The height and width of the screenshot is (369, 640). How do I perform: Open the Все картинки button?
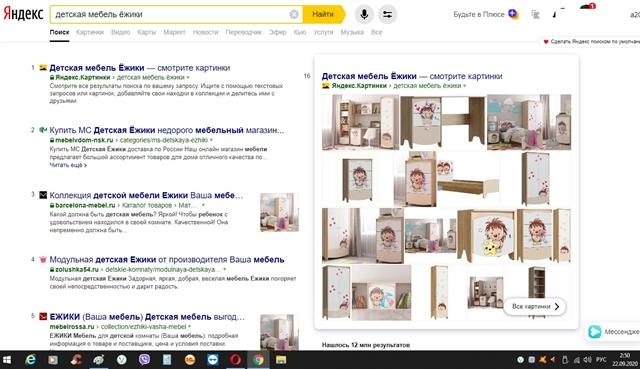pyautogui.click(x=535, y=306)
